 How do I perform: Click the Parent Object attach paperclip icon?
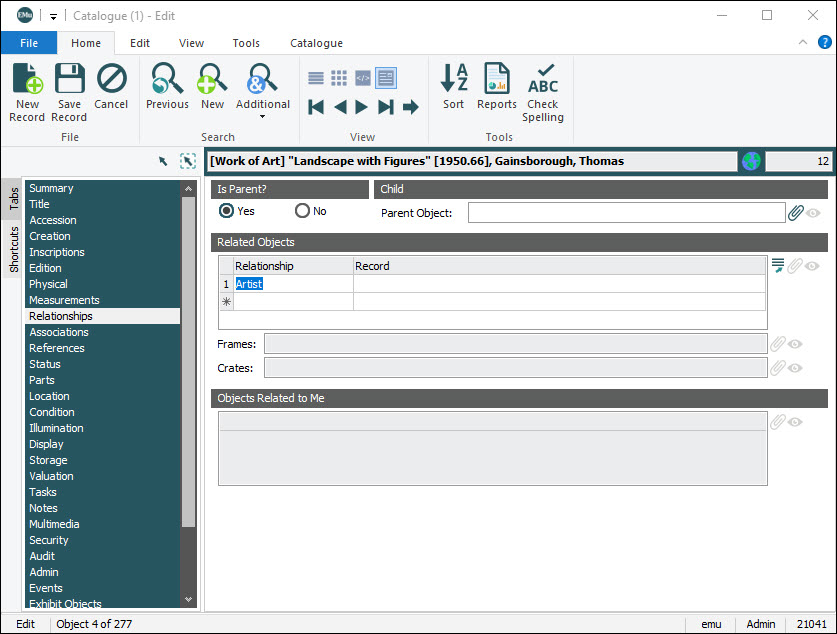click(x=796, y=212)
